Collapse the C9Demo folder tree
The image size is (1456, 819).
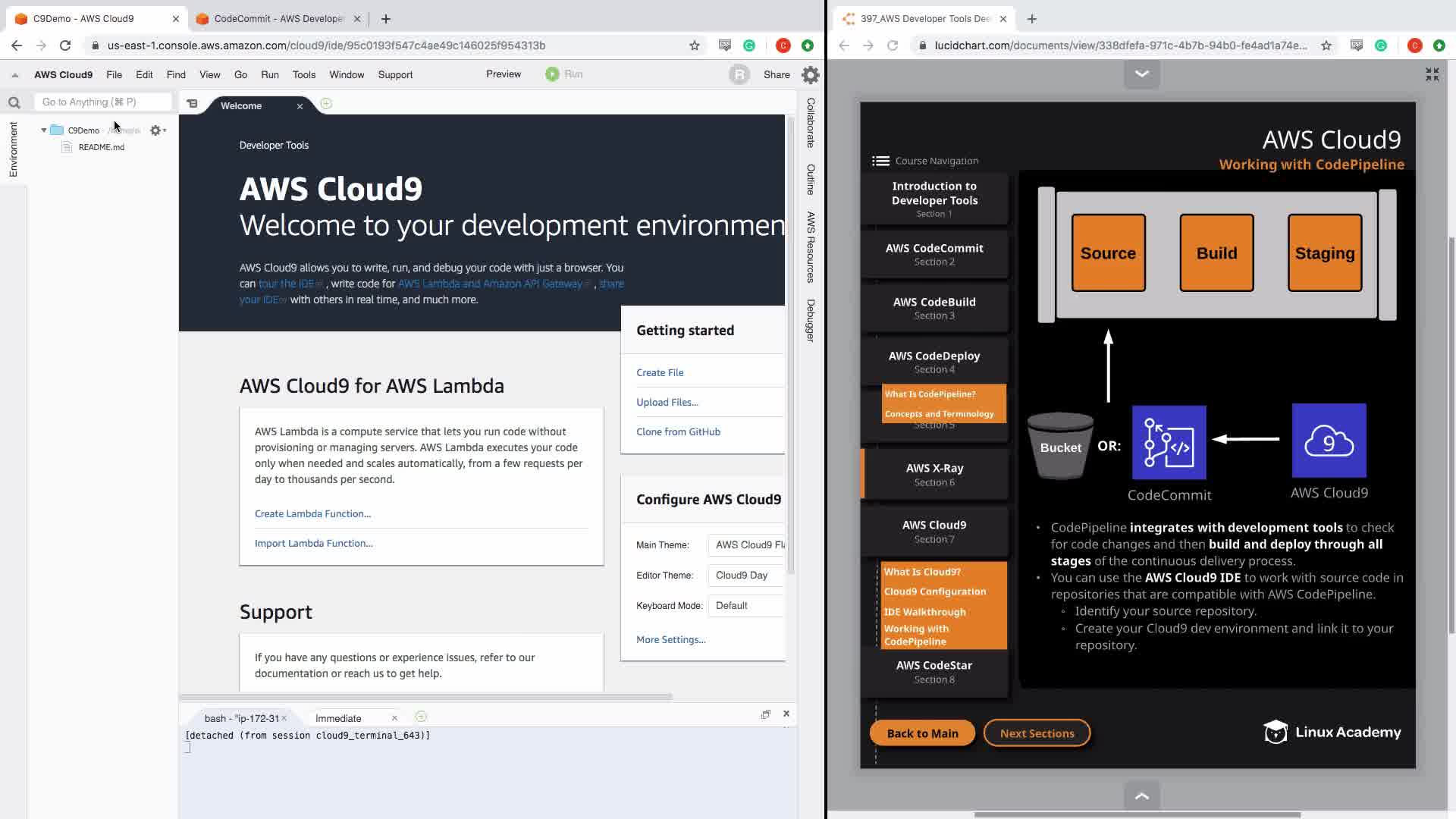pyautogui.click(x=44, y=130)
